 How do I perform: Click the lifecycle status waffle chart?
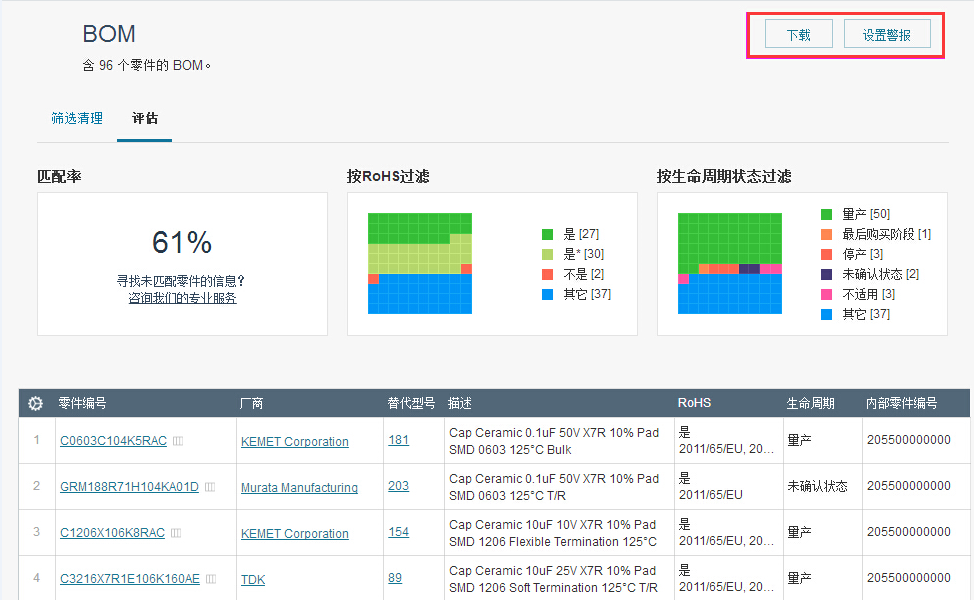(730, 263)
